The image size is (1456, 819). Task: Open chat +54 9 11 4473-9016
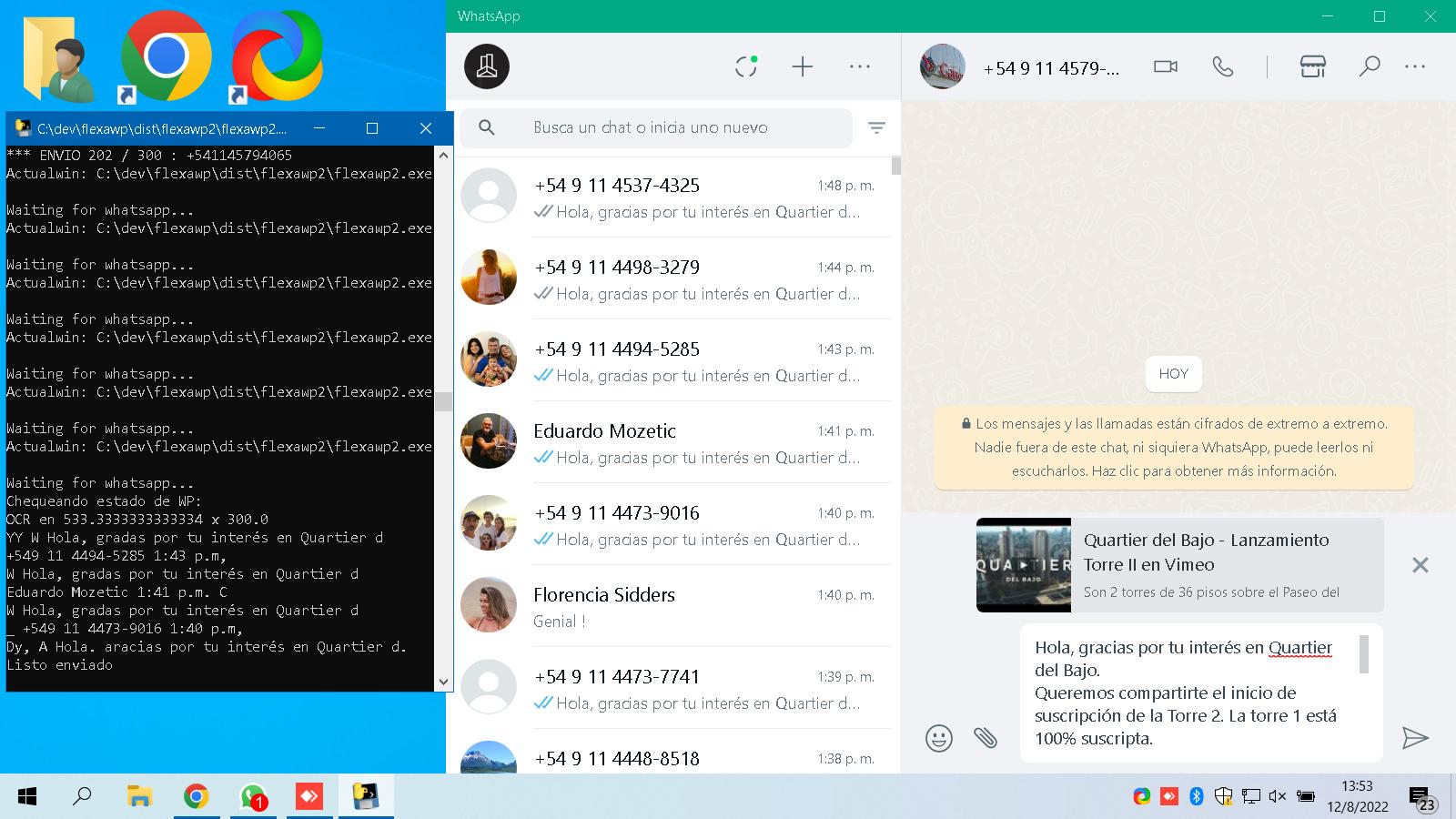click(673, 525)
